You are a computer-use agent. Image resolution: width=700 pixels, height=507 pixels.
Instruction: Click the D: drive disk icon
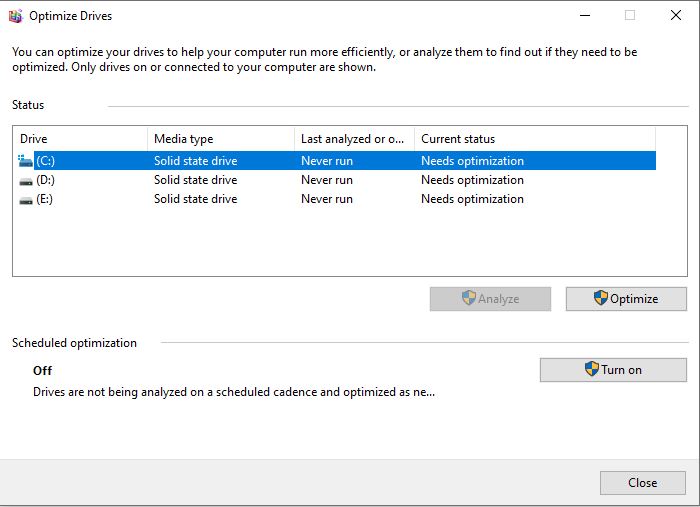click(x=26, y=181)
